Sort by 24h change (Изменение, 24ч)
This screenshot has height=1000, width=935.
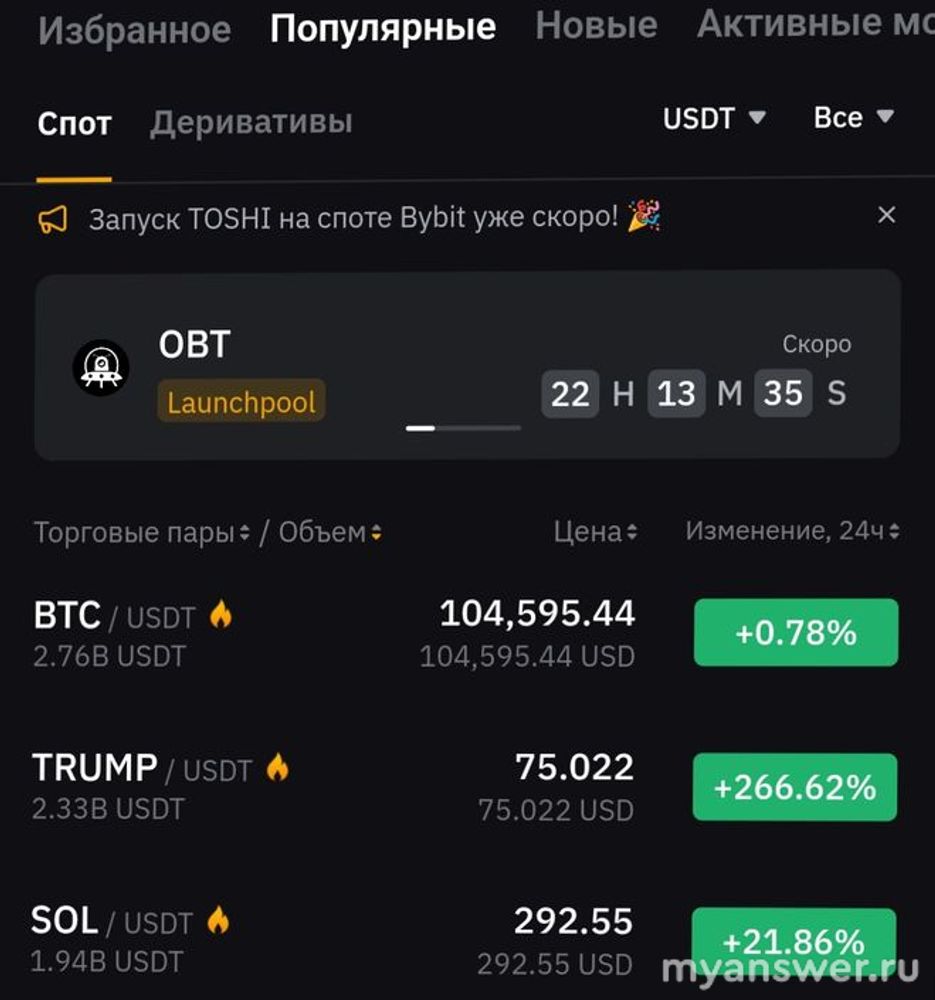click(x=792, y=531)
